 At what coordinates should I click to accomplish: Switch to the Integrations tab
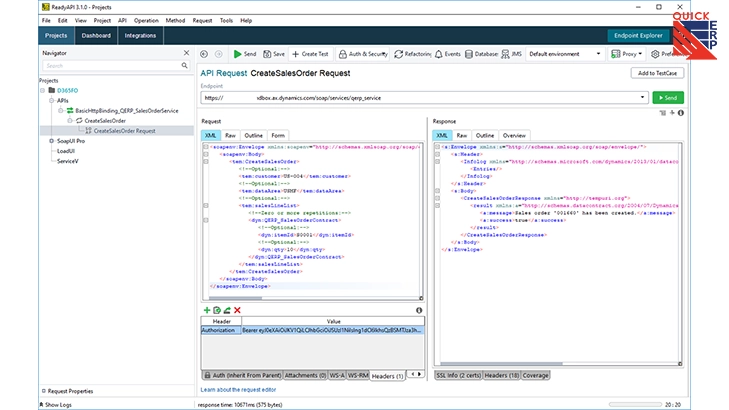click(x=140, y=35)
